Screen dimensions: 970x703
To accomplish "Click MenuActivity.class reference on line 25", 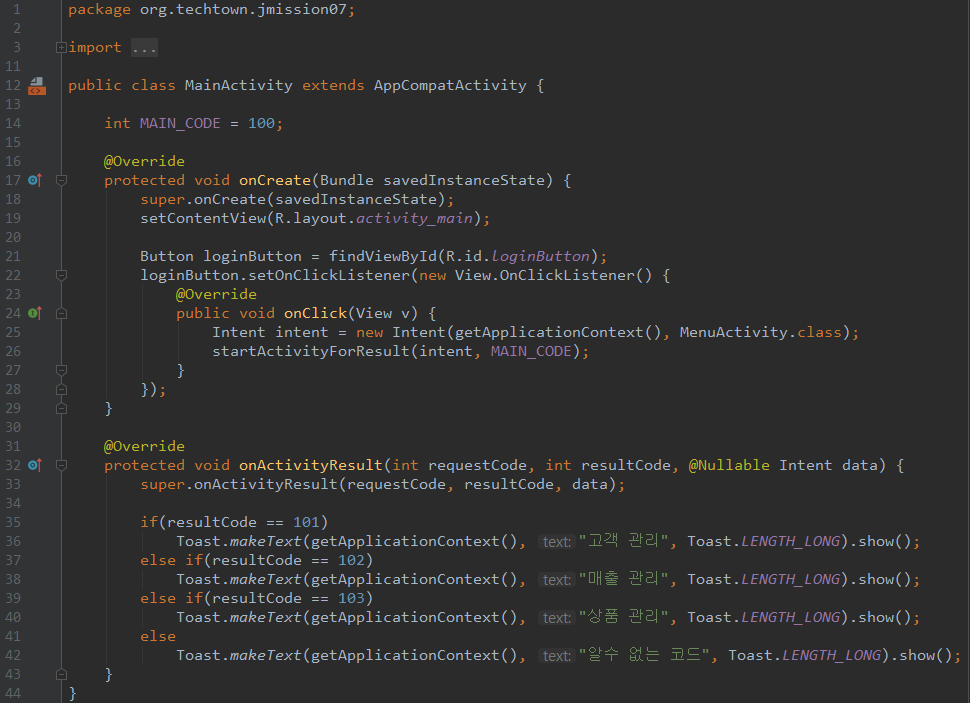I will coord(761,332).
